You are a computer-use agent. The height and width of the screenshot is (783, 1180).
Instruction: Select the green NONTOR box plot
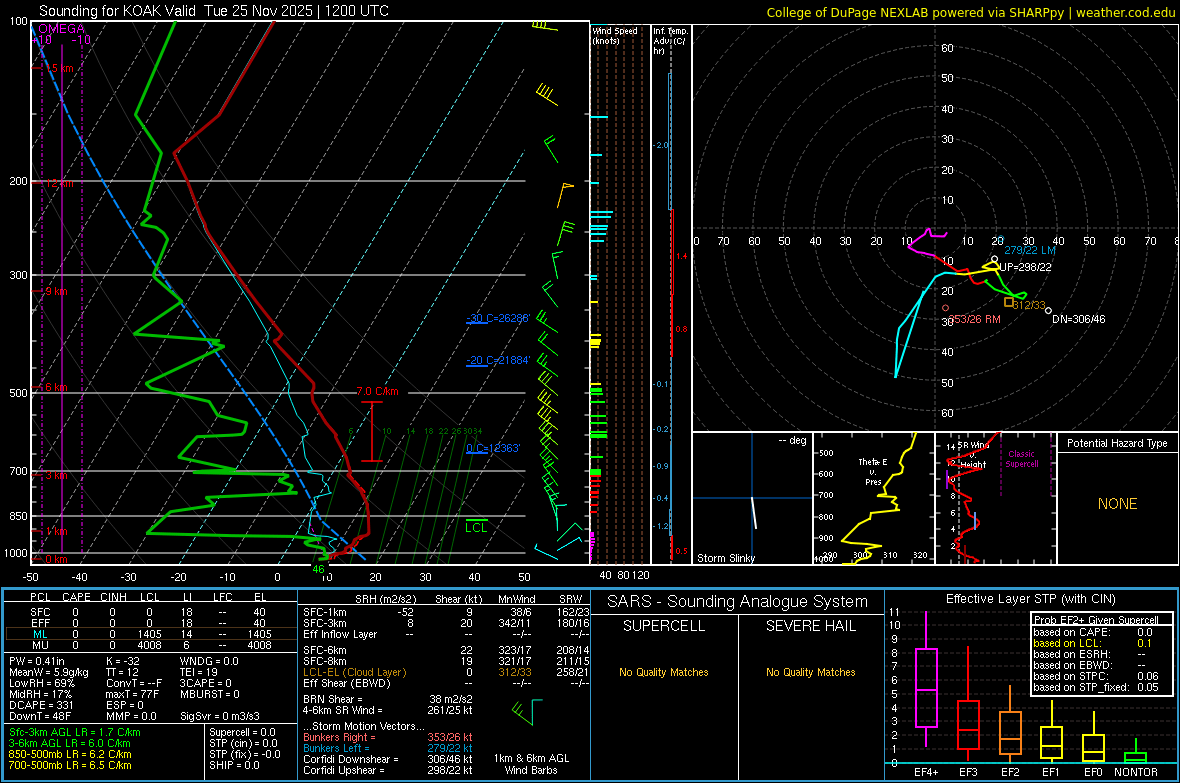(x=1135, y=753)
